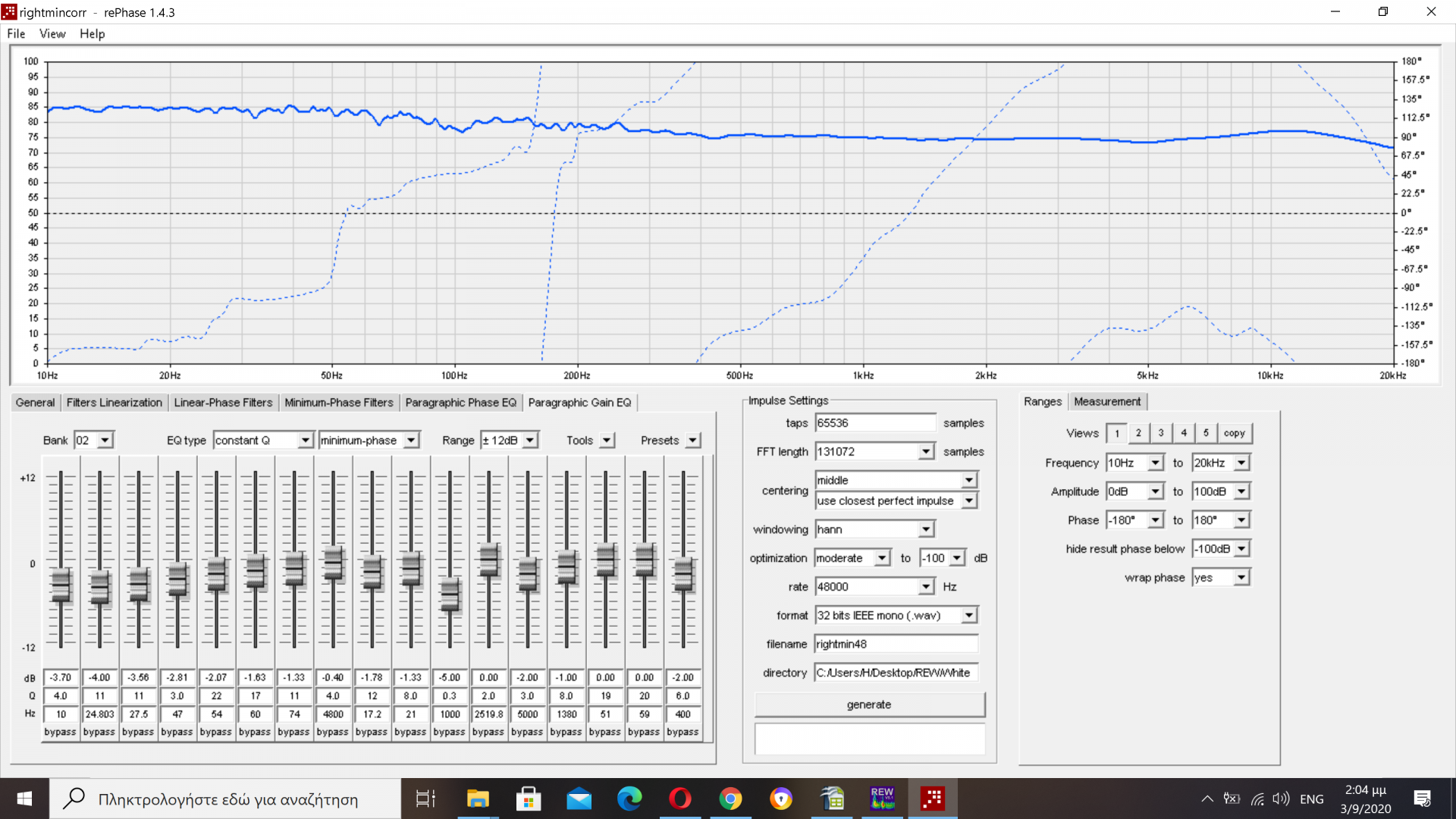Open Microsoft Edge from the taskbar

tap(629, 799)
